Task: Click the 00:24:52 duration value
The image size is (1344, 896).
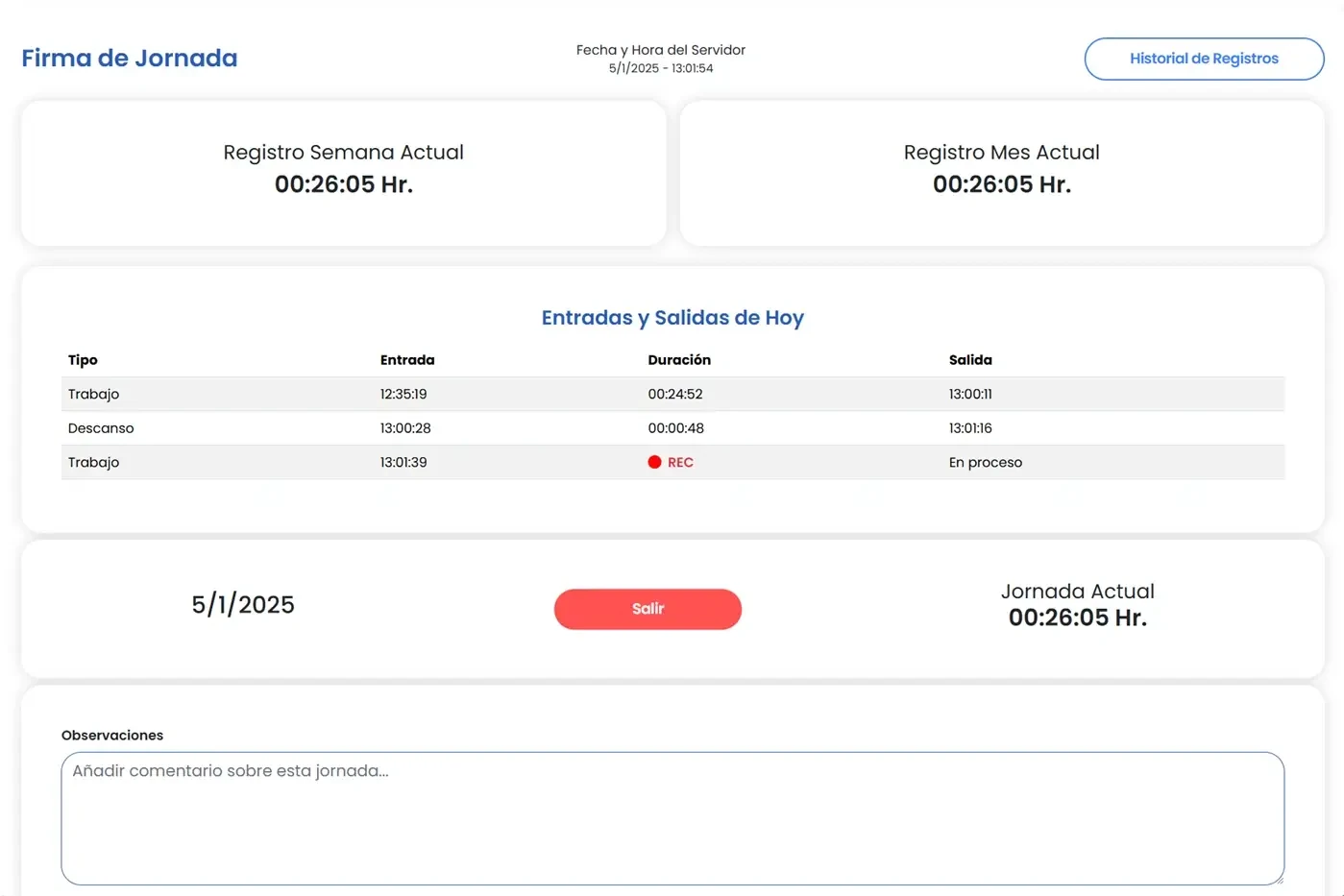Action: pos(673,394)
